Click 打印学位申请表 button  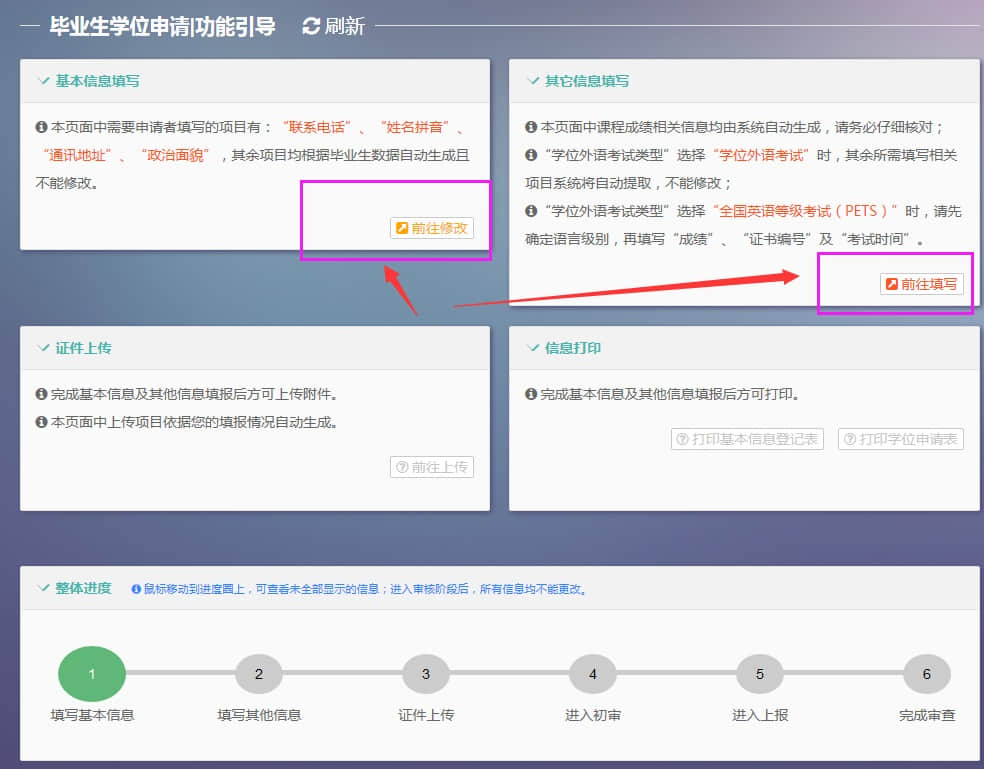[900, 439]
